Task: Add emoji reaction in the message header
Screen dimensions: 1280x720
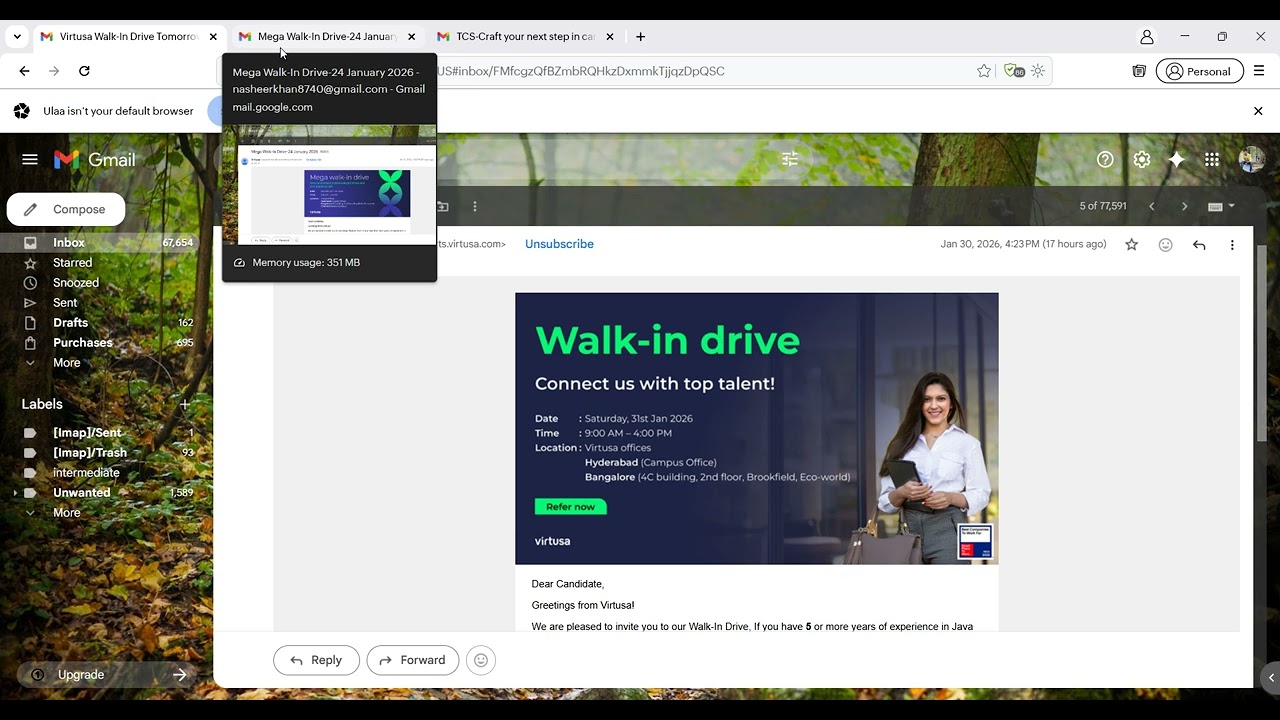Action: tap(1165, 245)
